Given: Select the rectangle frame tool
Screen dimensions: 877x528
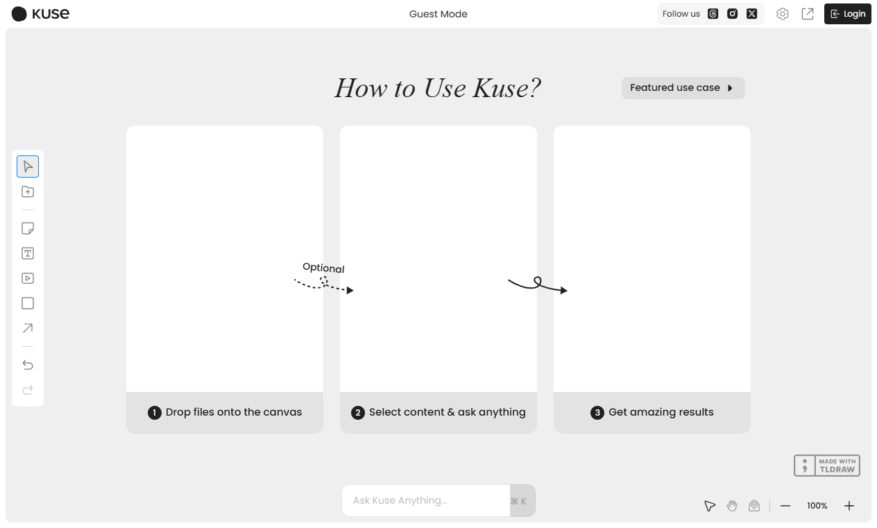Looking at the screenshot, I should (27, 303).
